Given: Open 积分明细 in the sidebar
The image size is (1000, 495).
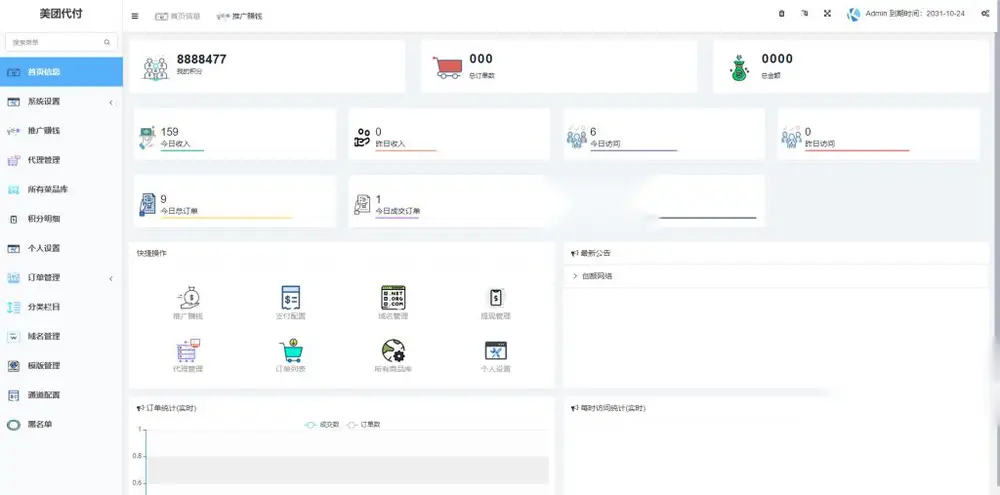Looking at the screenshot, I should coord(61,219).
